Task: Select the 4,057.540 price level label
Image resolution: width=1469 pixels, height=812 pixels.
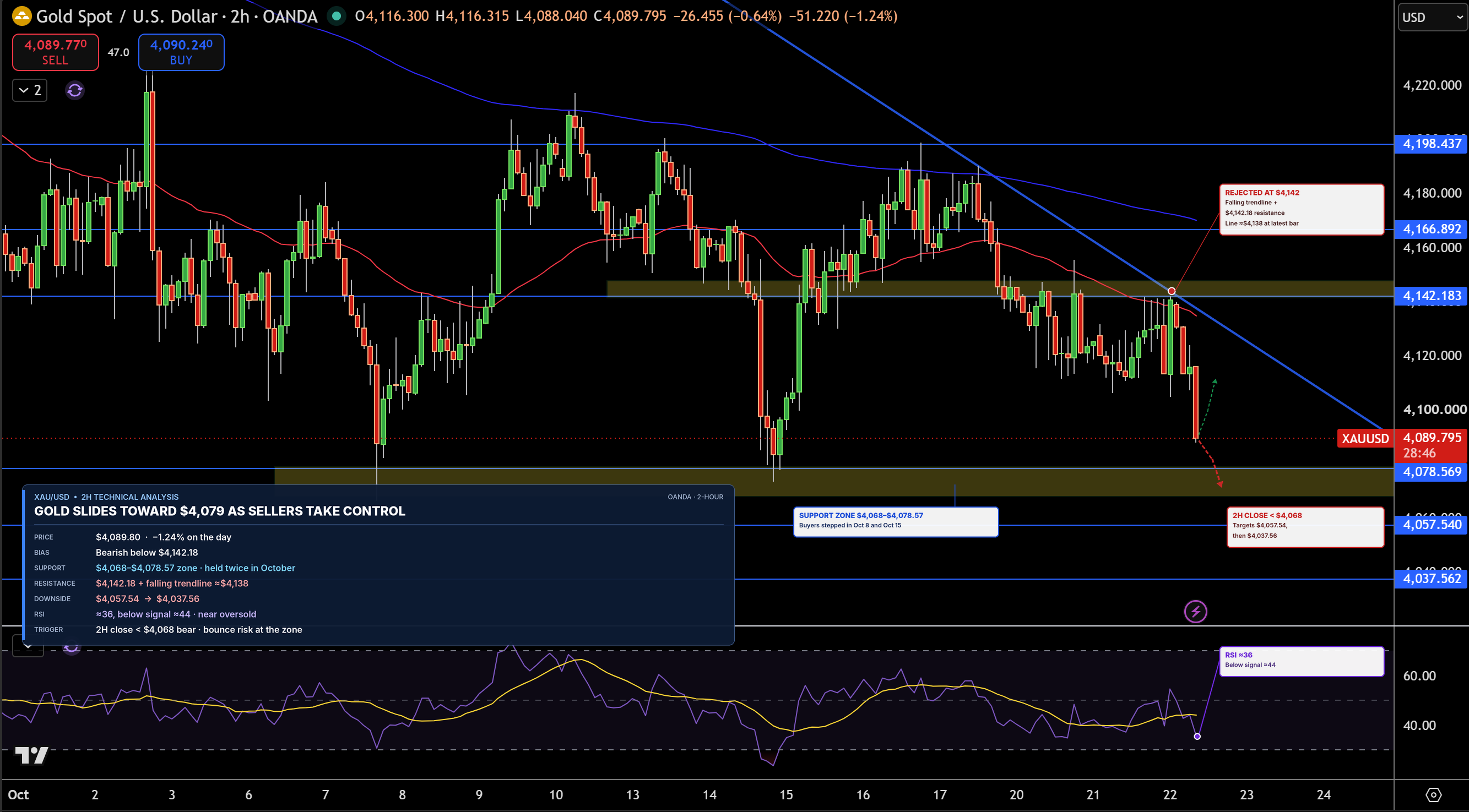Action: pos(1431,525)
